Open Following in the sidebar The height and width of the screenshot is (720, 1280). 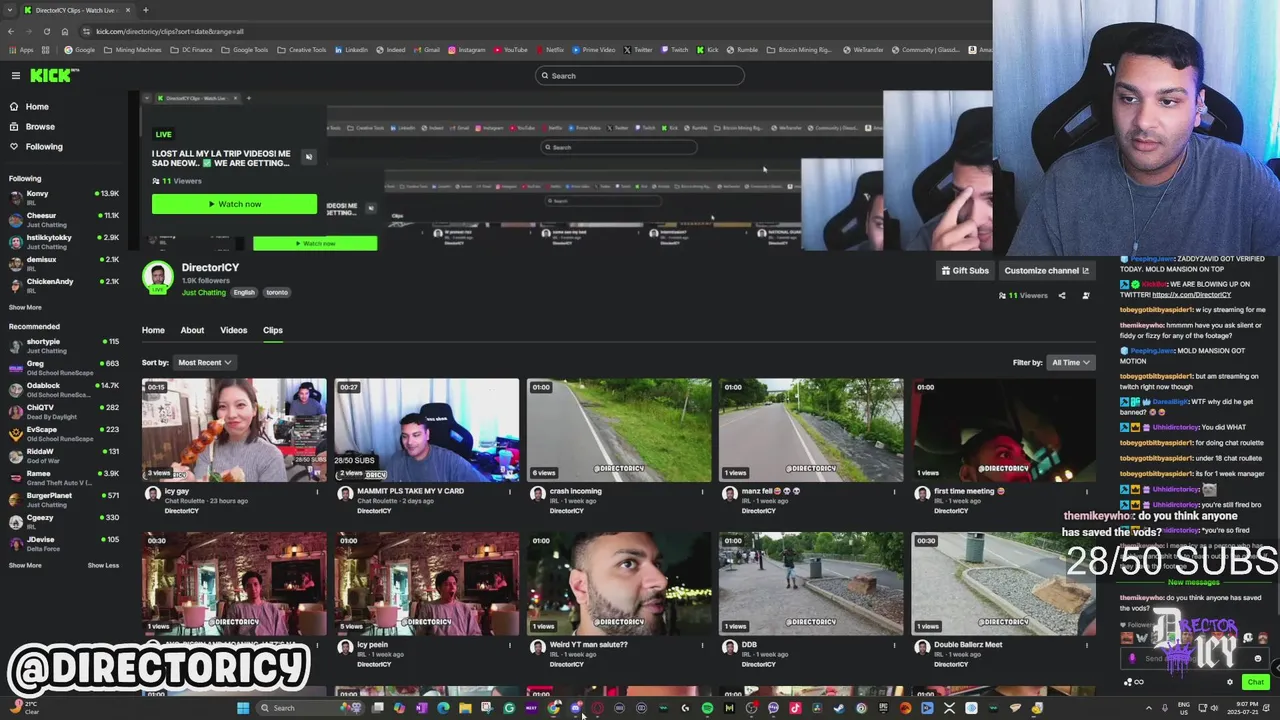pos(43,146)
